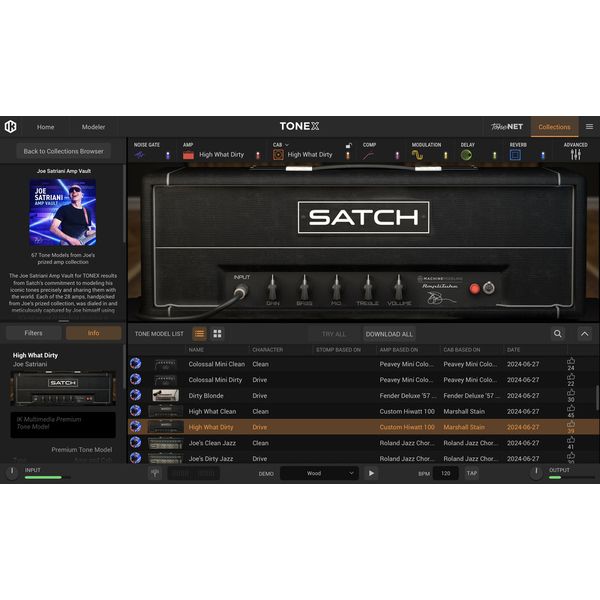The height and width of the screenshot is (600, 600).
Task: Click the Download All button
Action: pyautogui.click(x=389, y=334)
